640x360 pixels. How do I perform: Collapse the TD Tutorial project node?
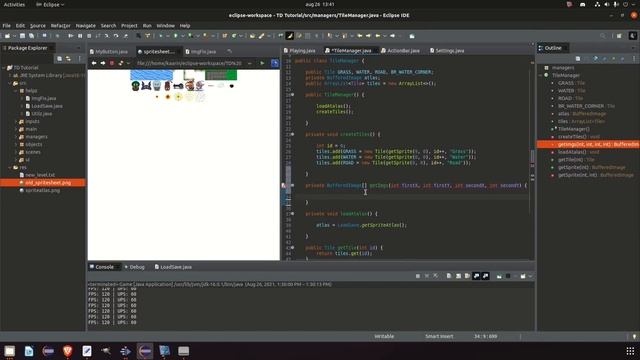(x=4, y=68)
